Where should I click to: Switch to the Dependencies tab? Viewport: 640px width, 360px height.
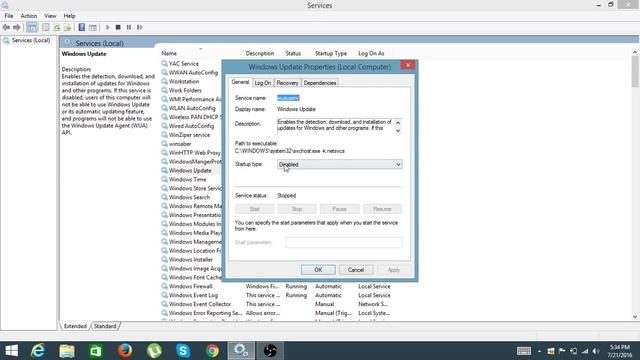[x=320, y=83]
